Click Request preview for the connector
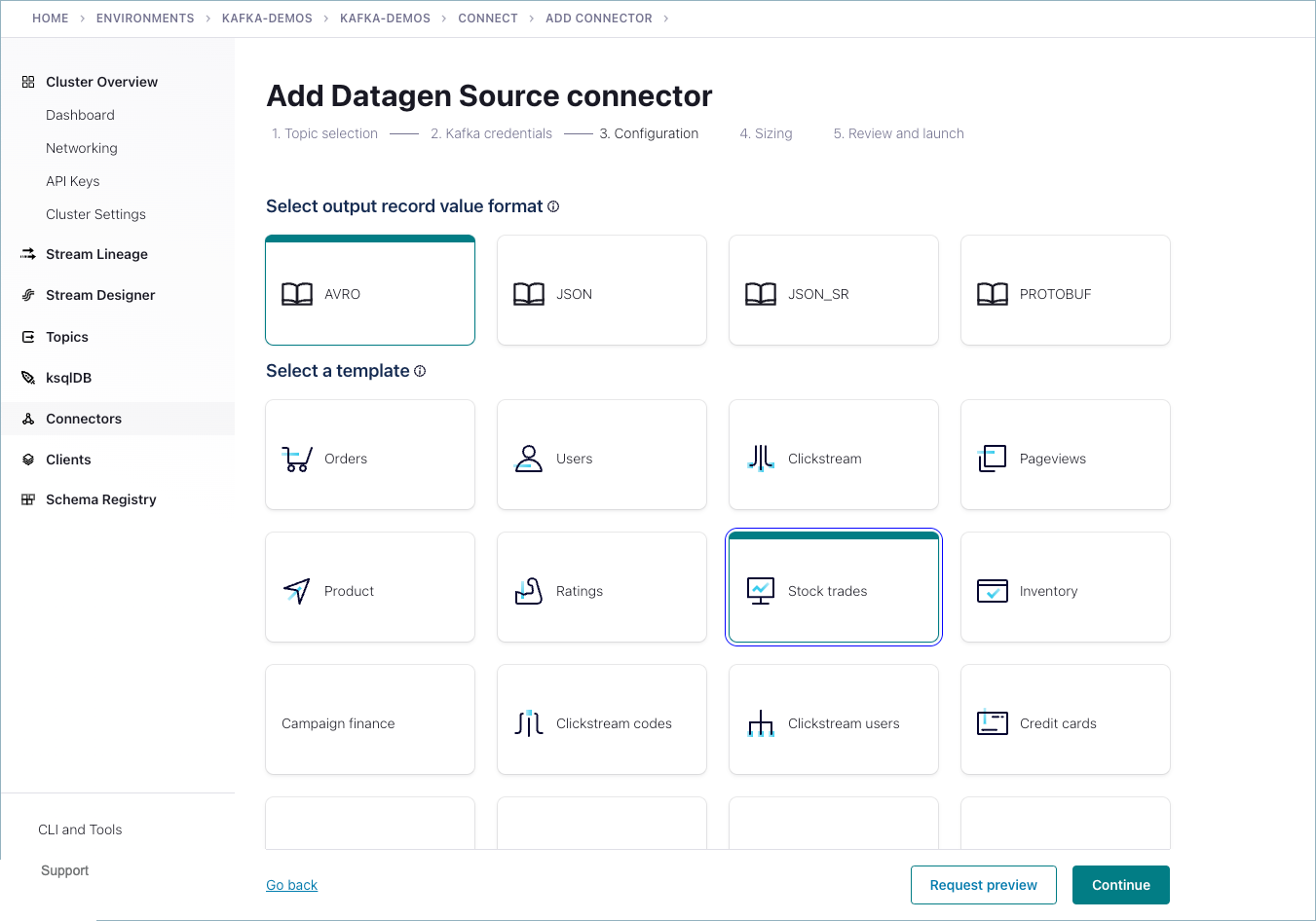This screenshot has width=1316, height=921. (x=983, y=884)
